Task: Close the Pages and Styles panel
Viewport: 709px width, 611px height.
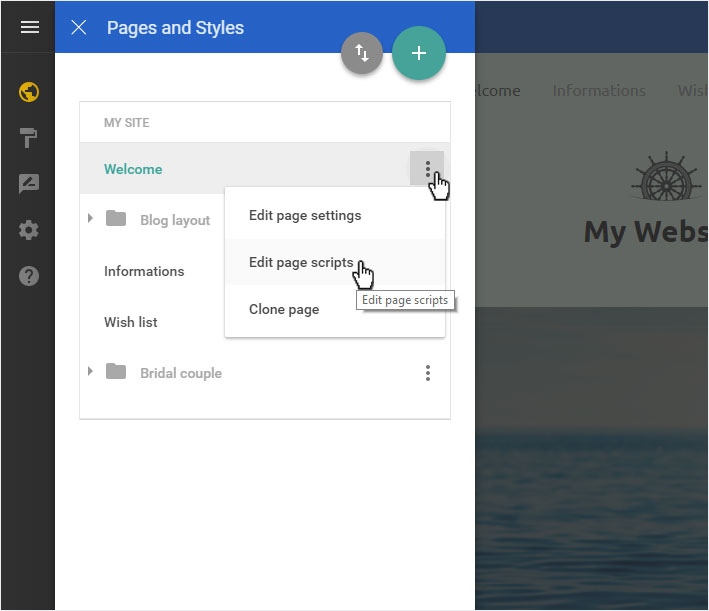Action: 79,28
